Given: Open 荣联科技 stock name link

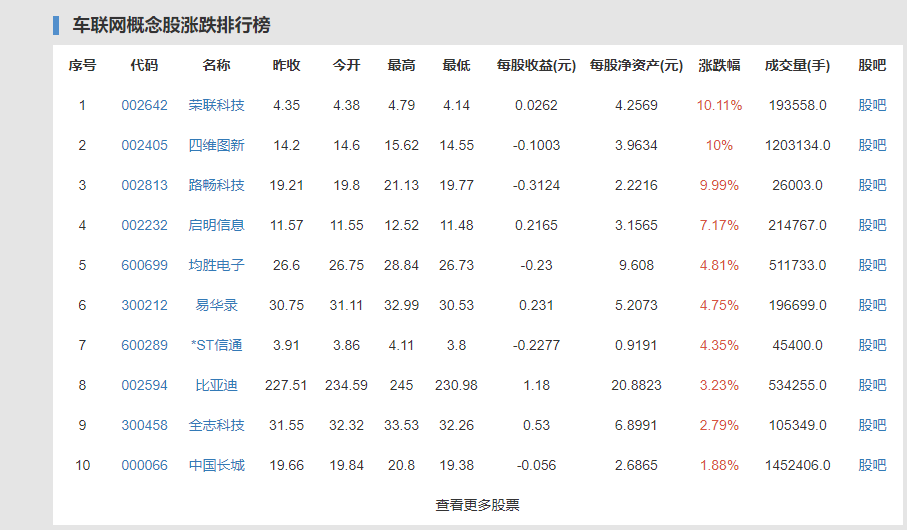Looking at the screenshot, I should tap(216, 105).
